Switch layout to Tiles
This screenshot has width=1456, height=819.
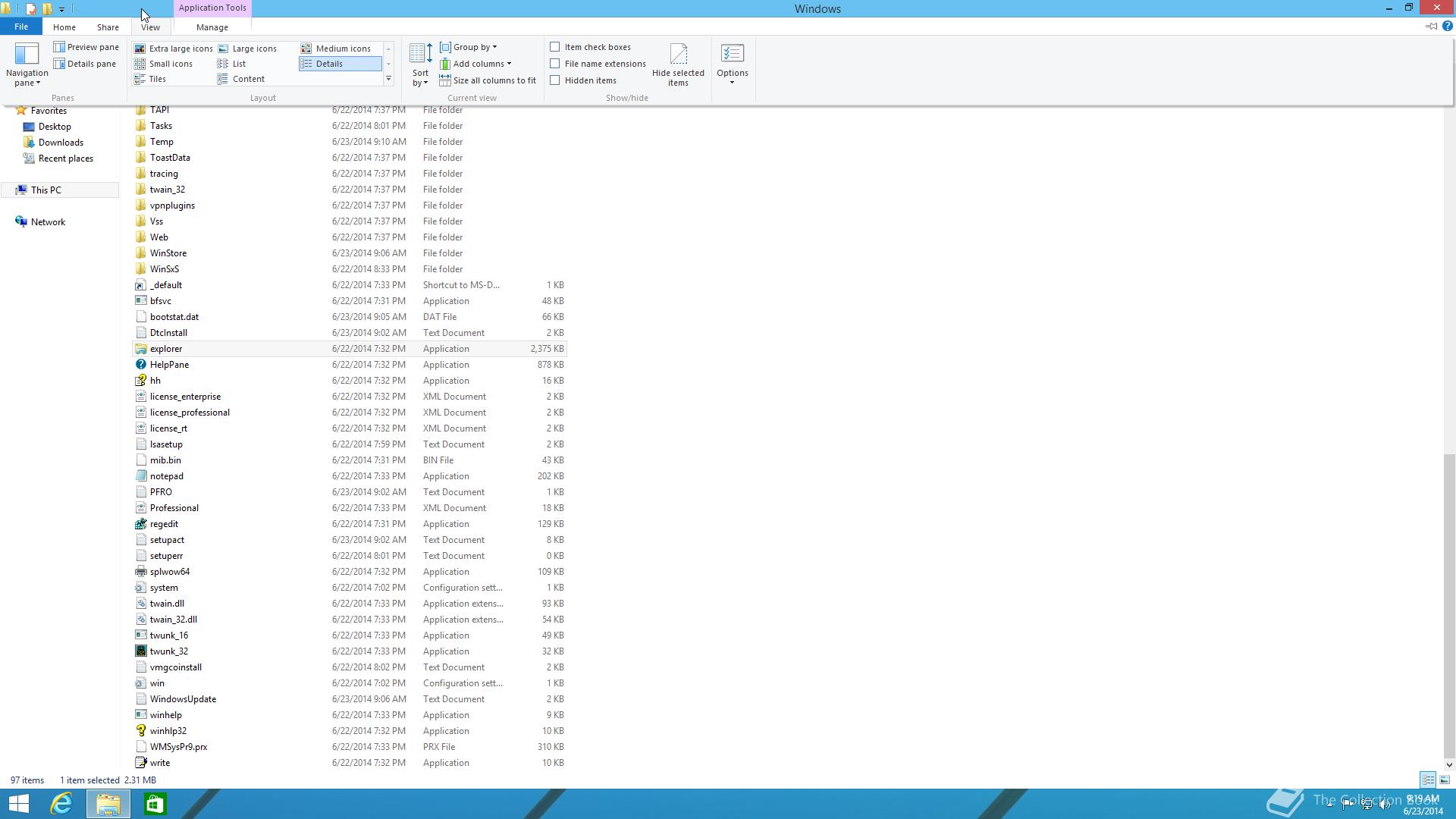(150, 79)
